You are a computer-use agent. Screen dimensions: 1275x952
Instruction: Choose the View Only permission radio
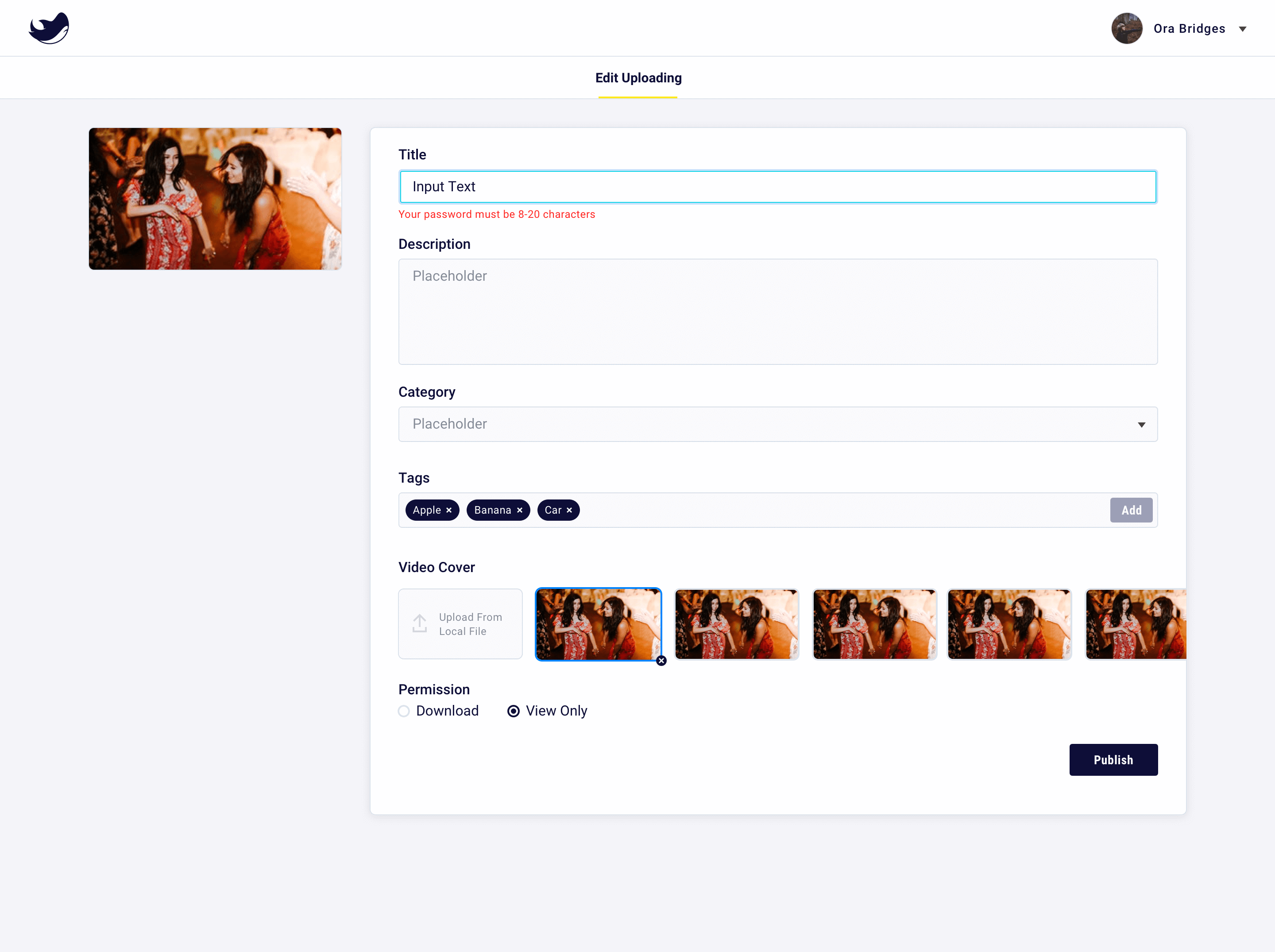tap(514, 711)
